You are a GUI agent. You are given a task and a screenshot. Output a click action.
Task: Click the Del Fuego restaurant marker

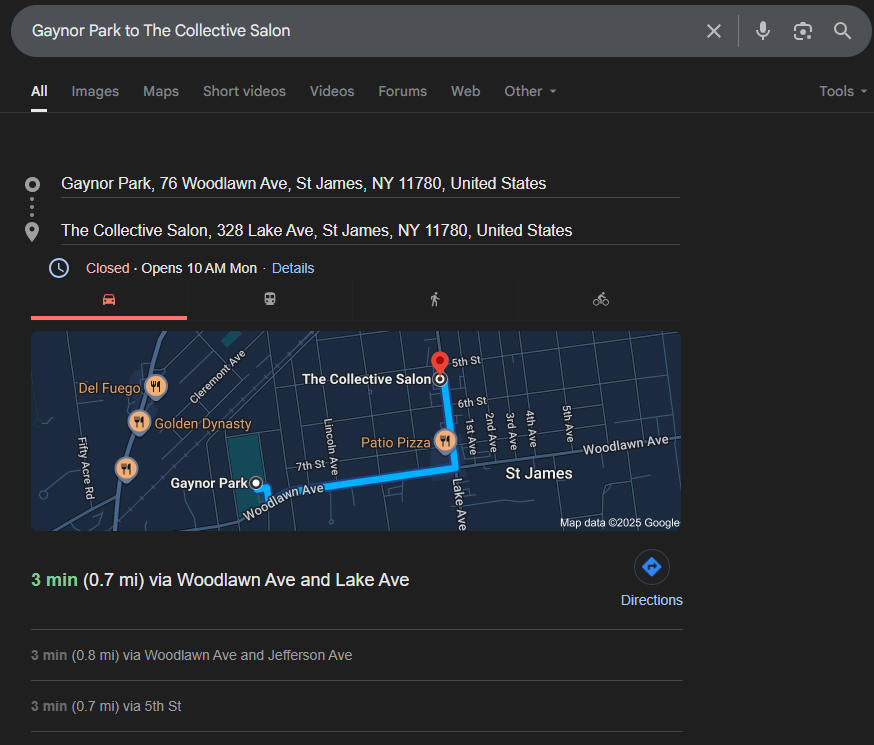pyautogui.click(x=155, y=387)
